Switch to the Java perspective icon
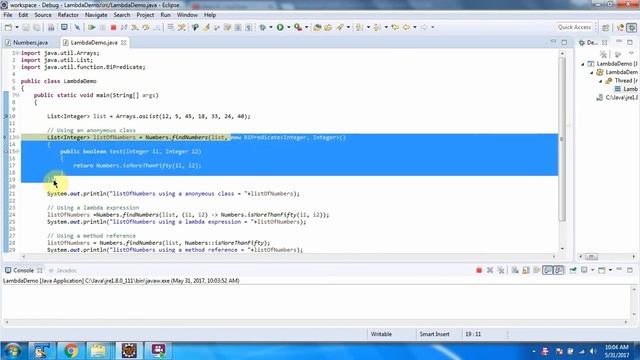Screen dimensions: 640x360 click(620, 27)
